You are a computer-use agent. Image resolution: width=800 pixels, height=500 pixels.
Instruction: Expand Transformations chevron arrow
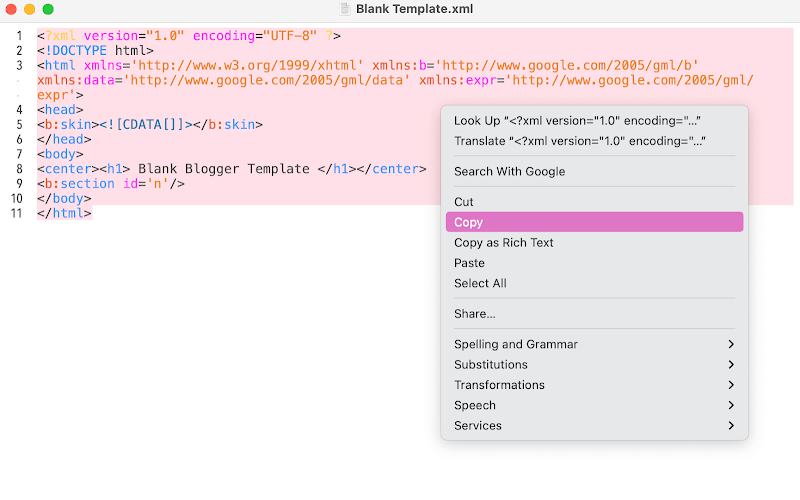pyautogui.click(x=731, y=385)
